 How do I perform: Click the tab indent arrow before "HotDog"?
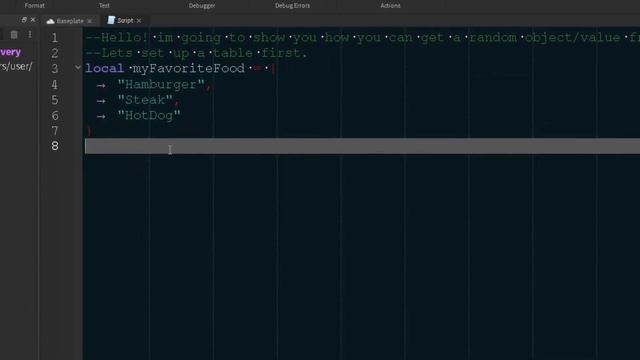tap(101, 116)
